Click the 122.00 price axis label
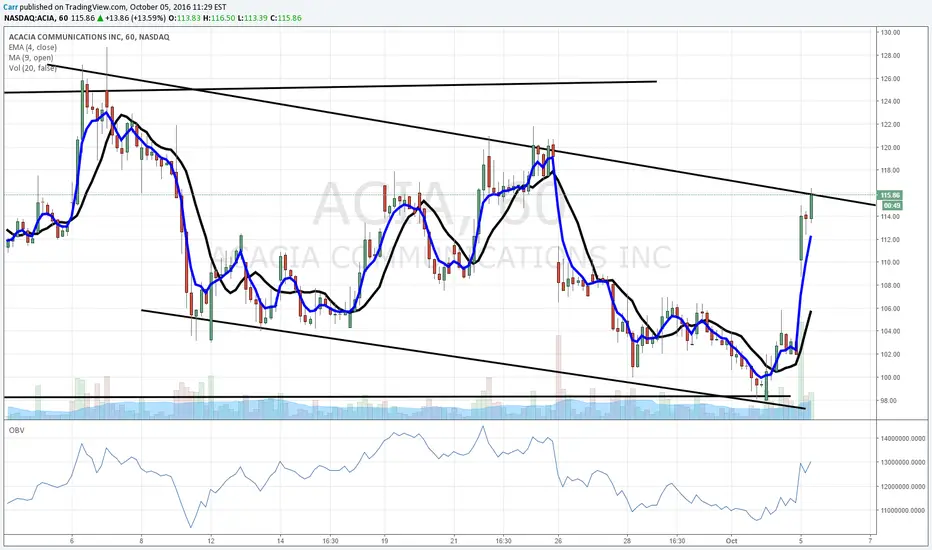Viewport: 932px width, 550px height. pyautogui.click(x=891, y=125)
